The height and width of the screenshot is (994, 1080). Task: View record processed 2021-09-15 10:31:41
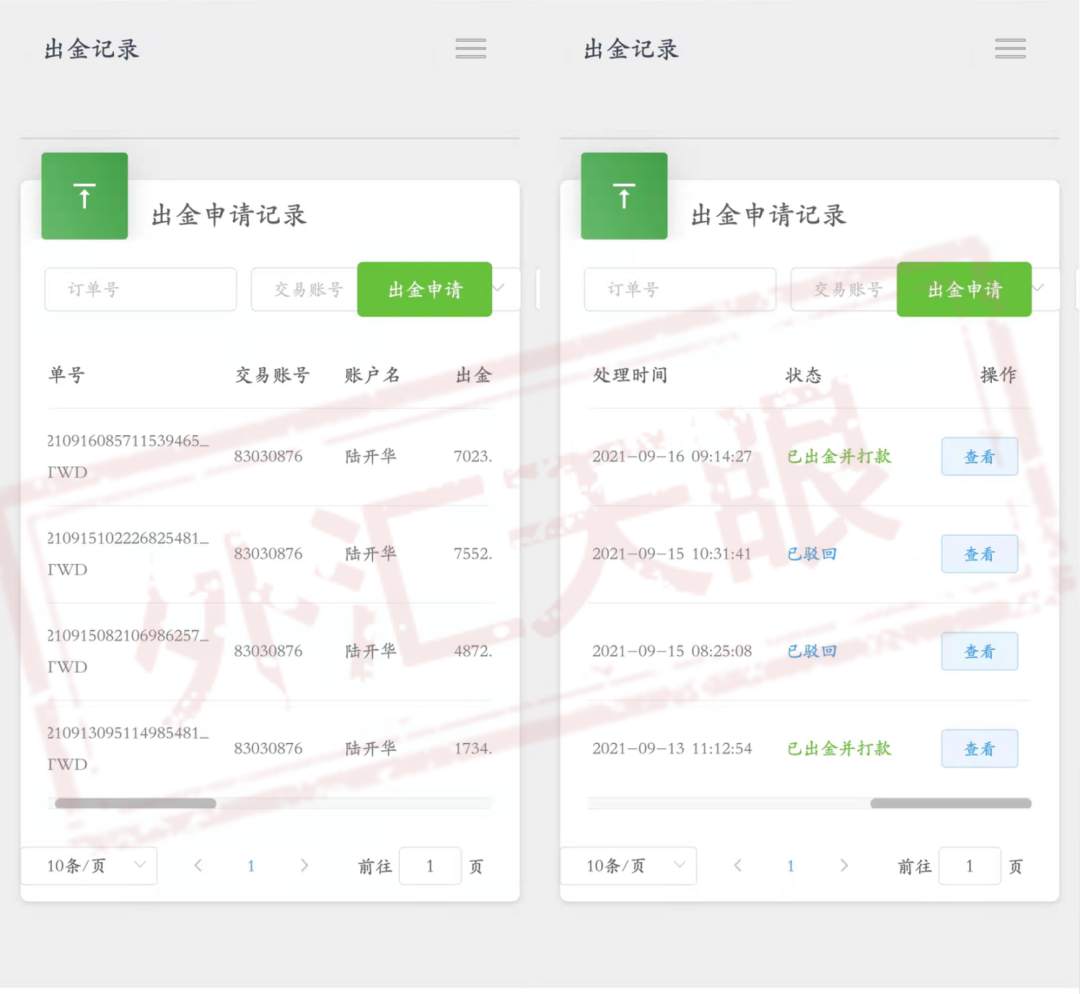tap(979, 554)
